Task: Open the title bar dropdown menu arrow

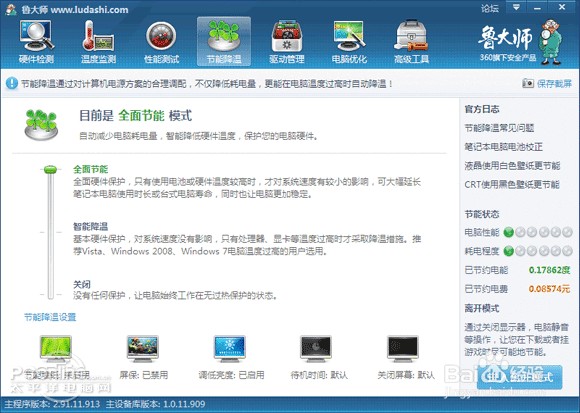Action: (516, 7)
